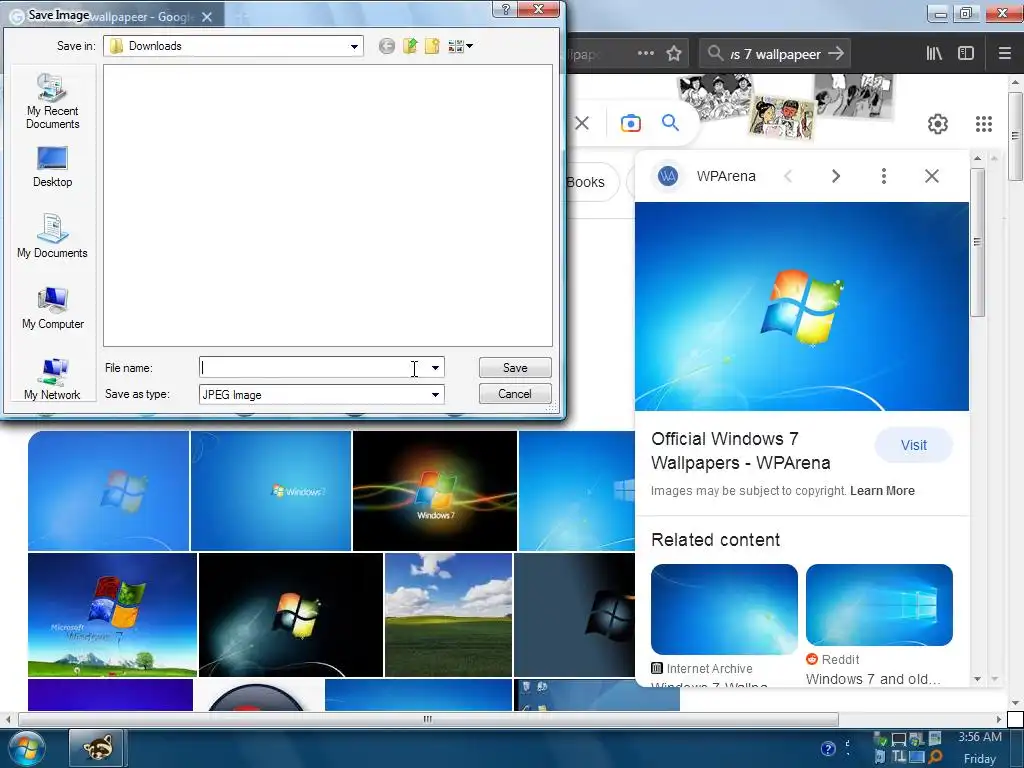This screenshot has height=768, width=1024.
Task: Go to My Computer in the places bar
Action: [52, 308]
